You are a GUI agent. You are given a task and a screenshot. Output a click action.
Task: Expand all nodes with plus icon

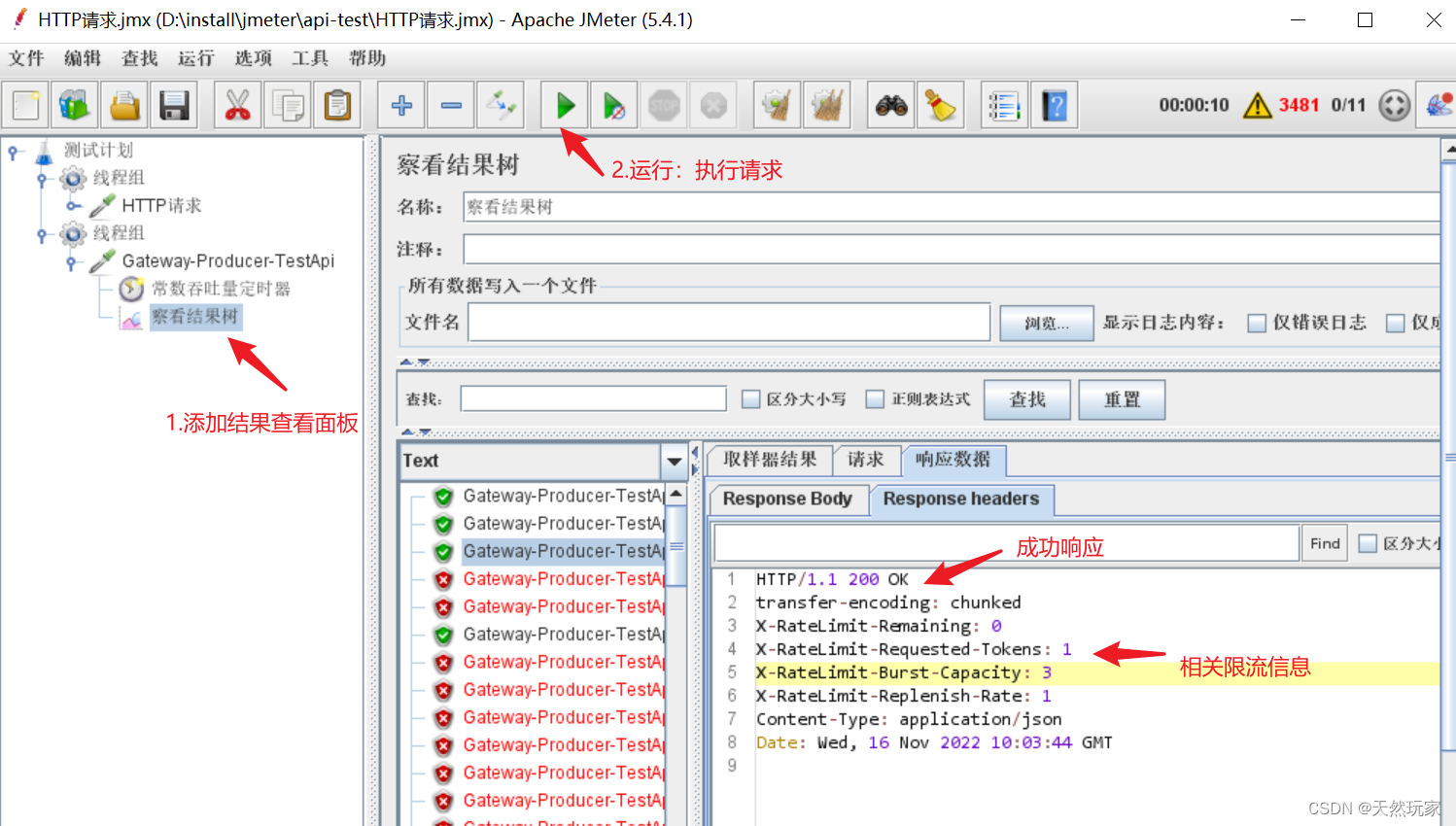pos(401,105)
